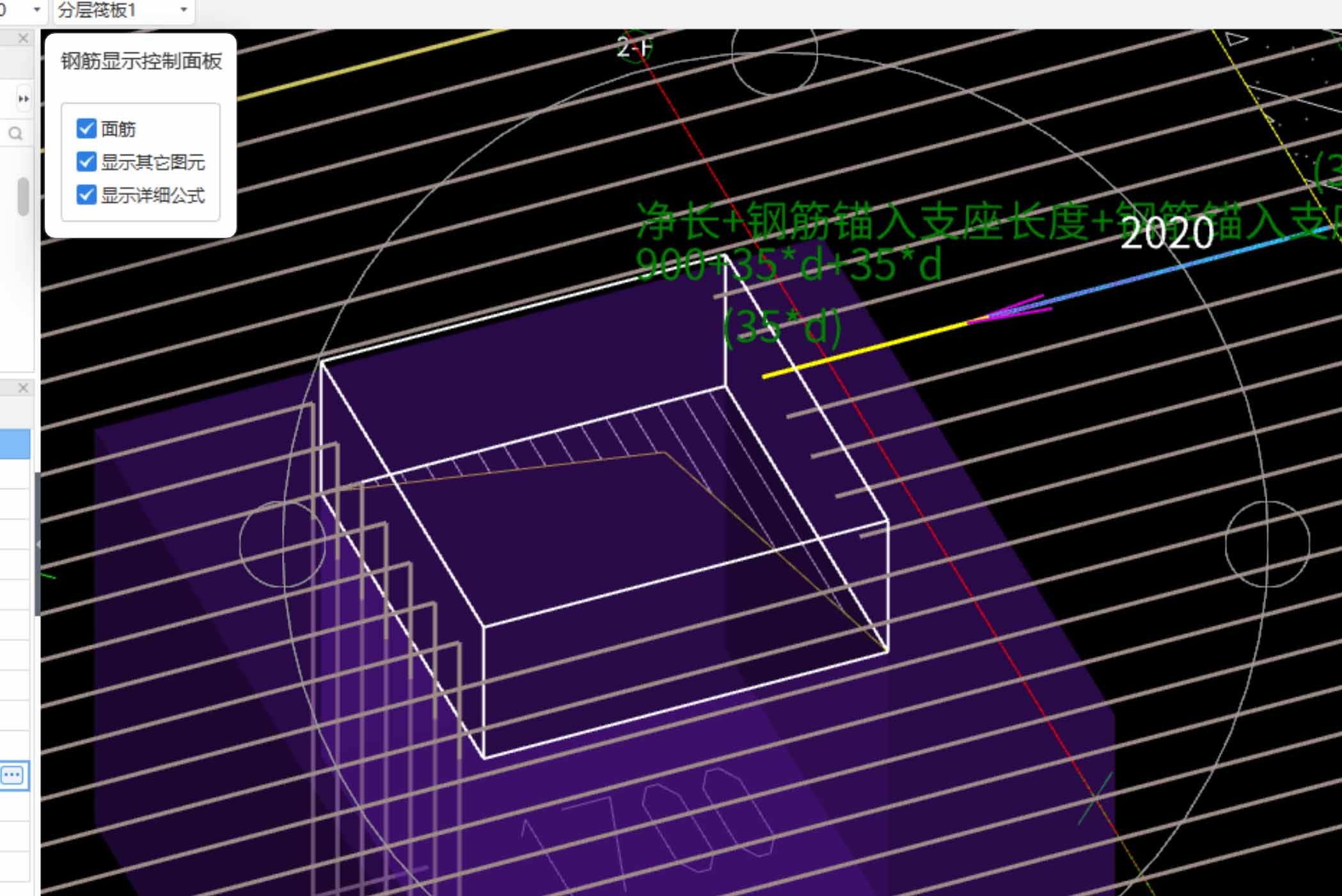The image size is (1342, 896).
Task: Click the yellow rebar segment
Action: tap(867, 350)
